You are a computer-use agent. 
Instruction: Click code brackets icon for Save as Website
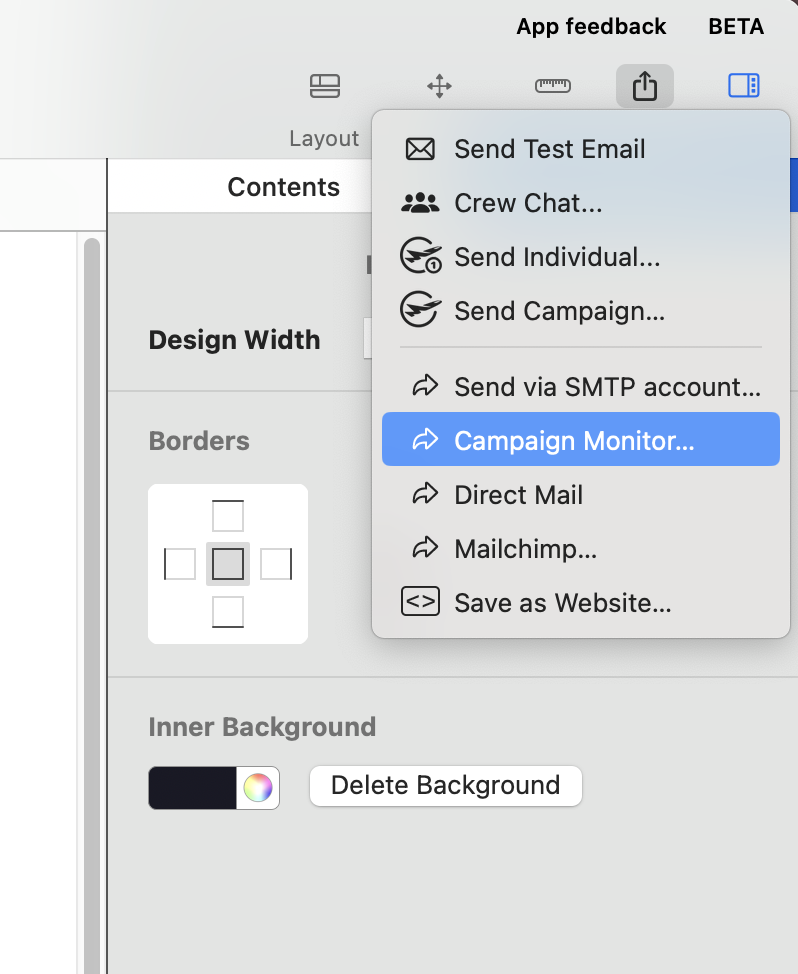pyautogui.click(x=420, y=601)
